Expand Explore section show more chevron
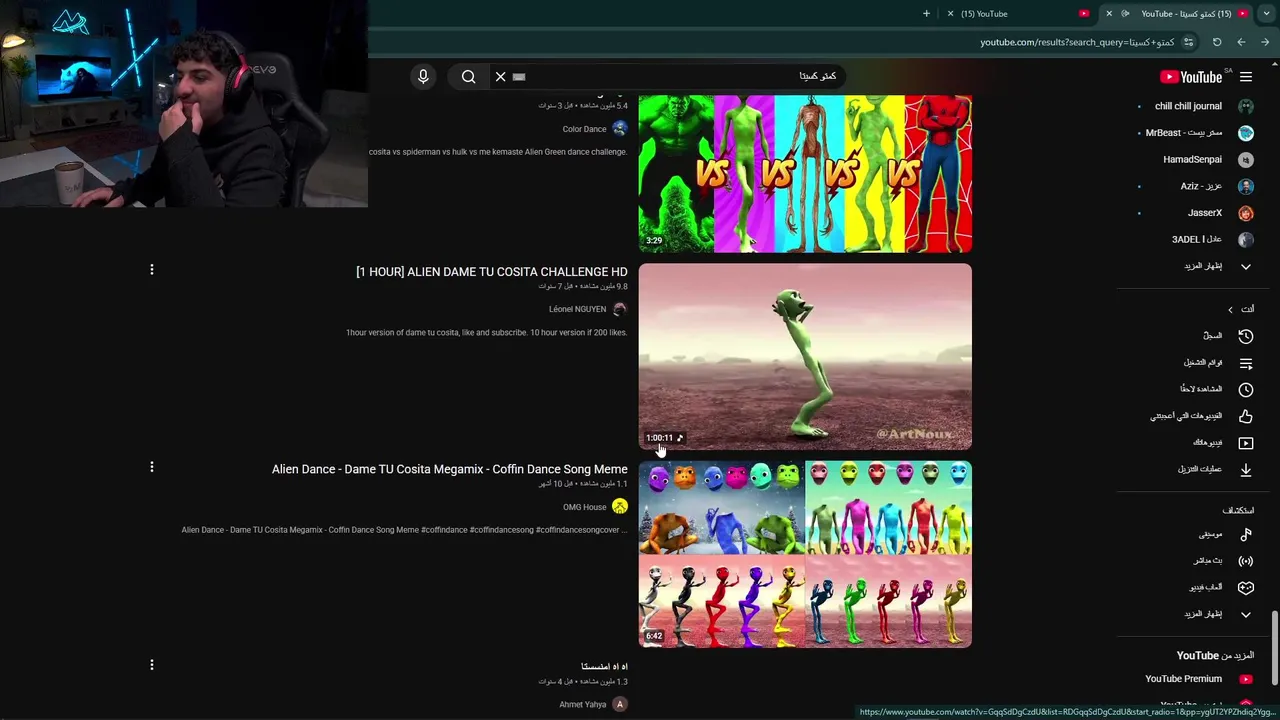The width and height of the screenshot is (1280, 720). (1246, 615)
